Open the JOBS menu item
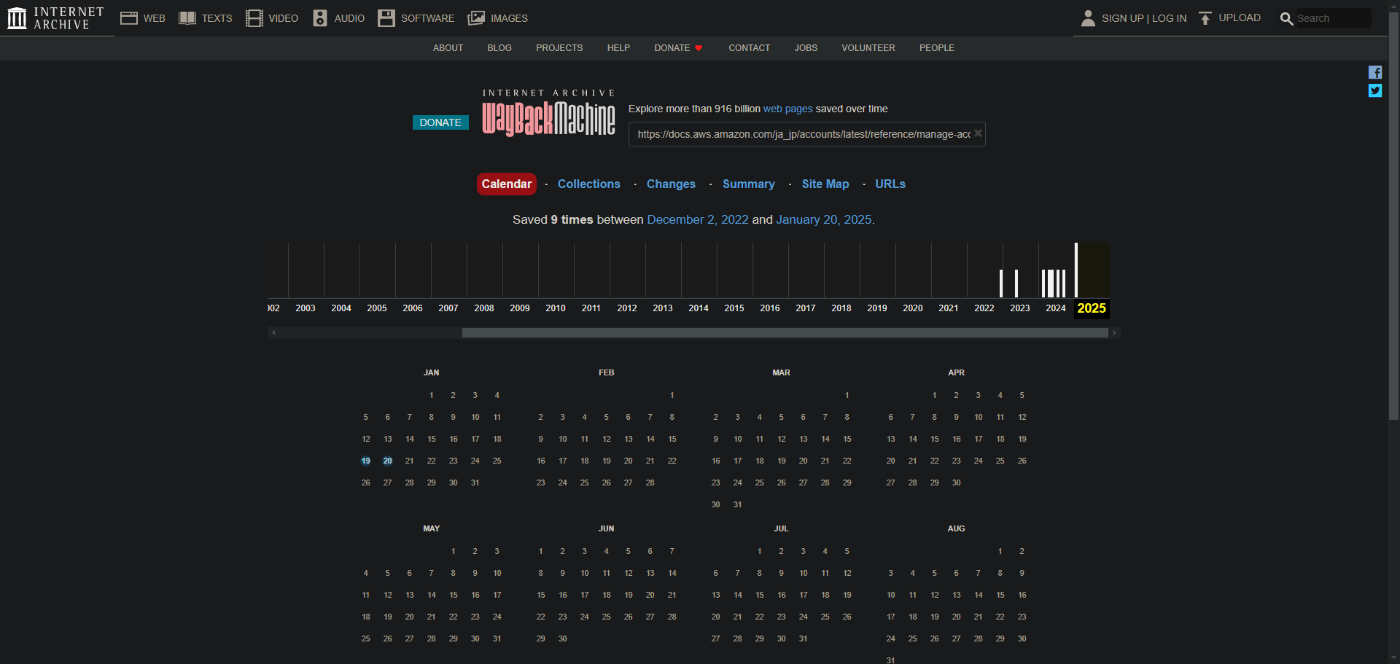 [x=806, y=48]
